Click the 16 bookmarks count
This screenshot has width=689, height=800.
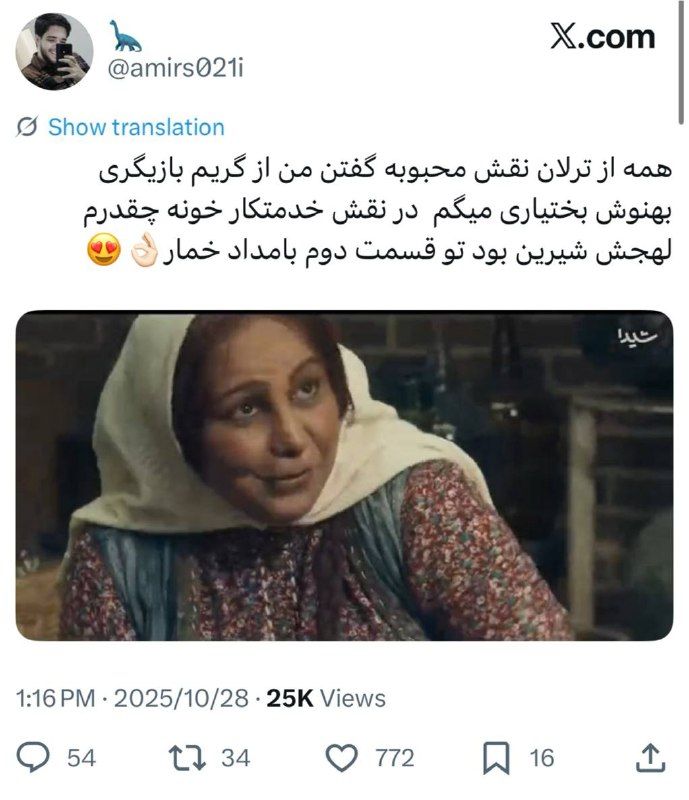point(542,758)
